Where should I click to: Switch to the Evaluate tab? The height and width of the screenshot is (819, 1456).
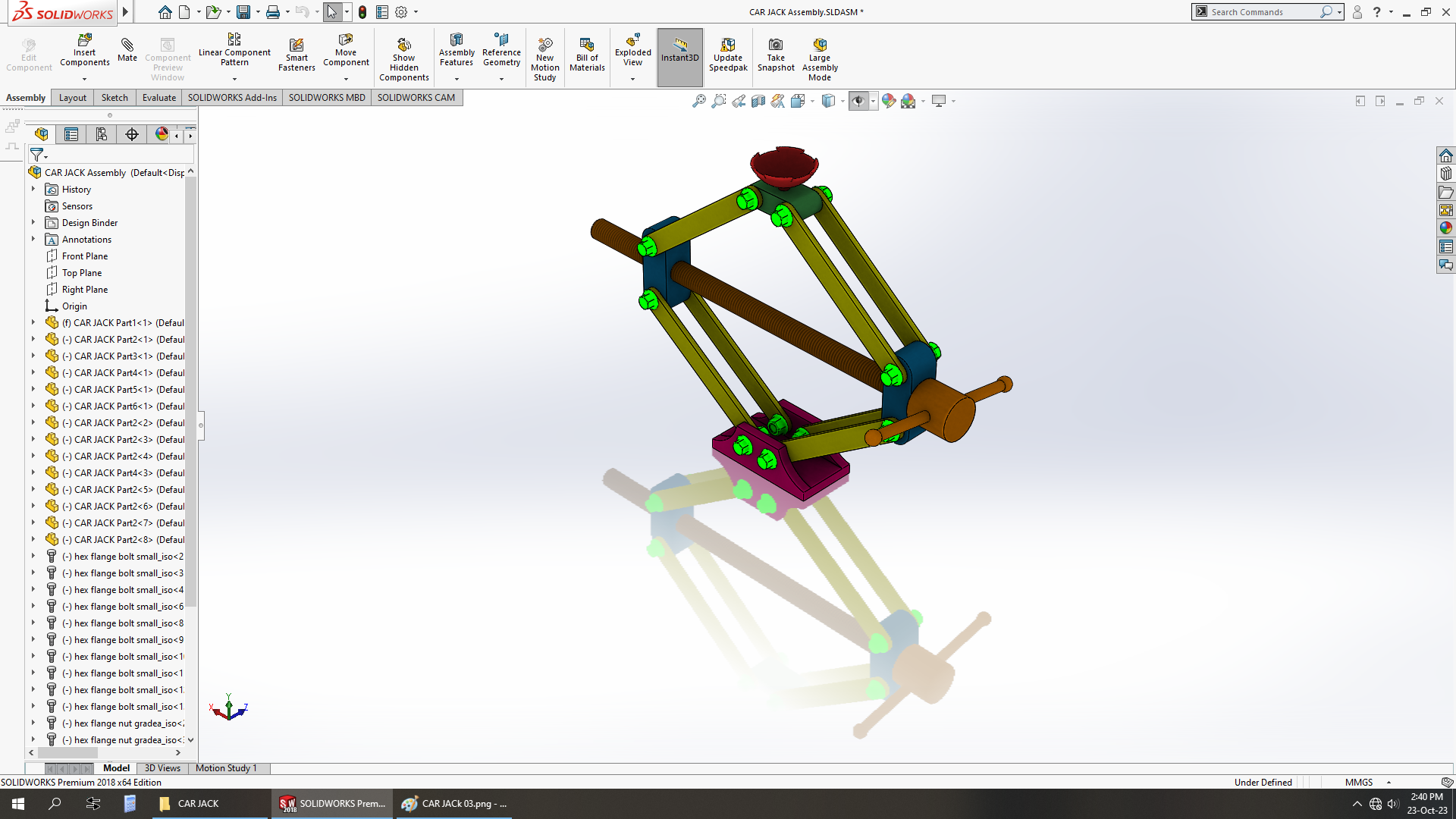point(158,98)
